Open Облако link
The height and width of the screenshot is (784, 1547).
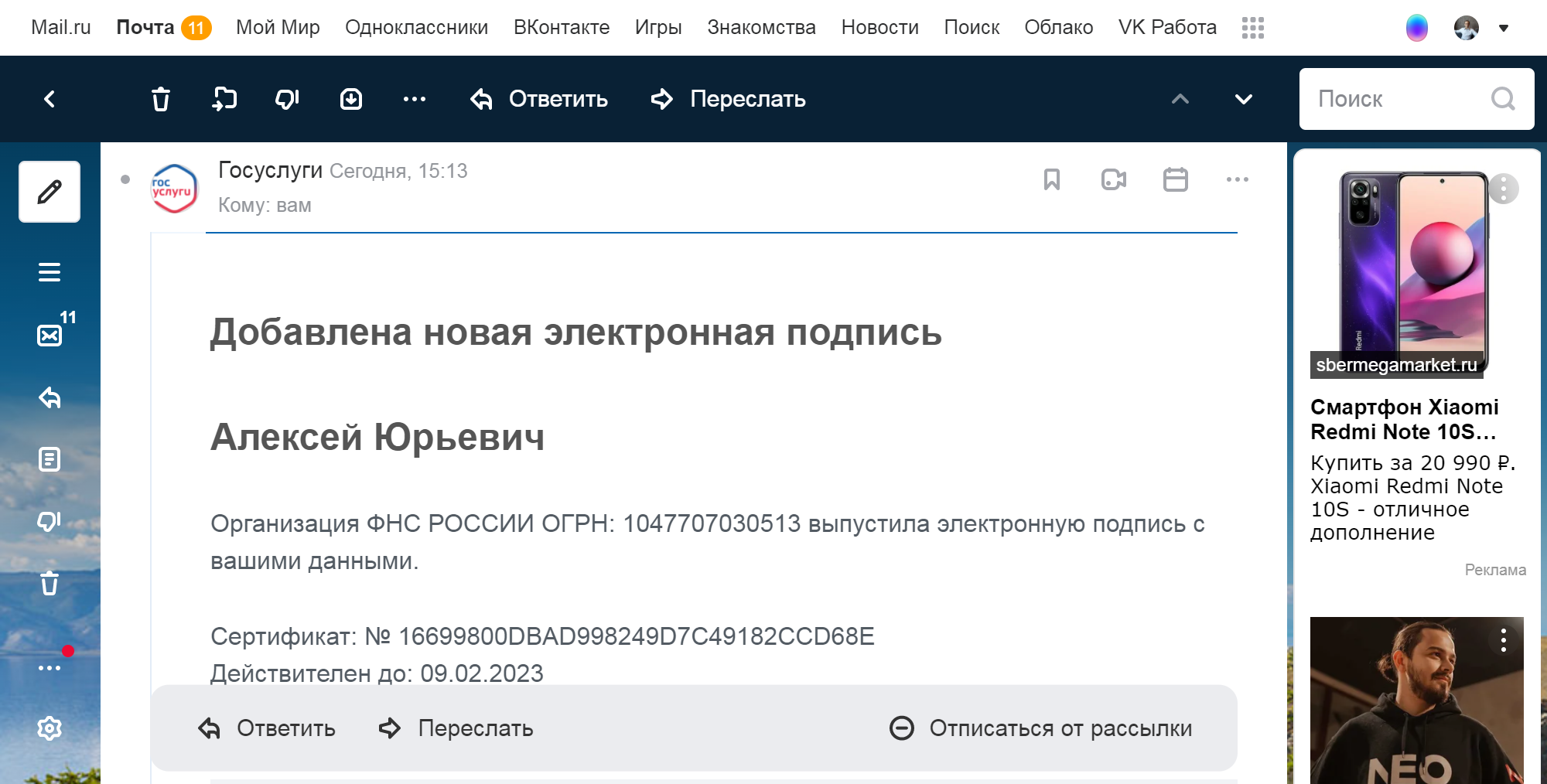[1059, 28]
